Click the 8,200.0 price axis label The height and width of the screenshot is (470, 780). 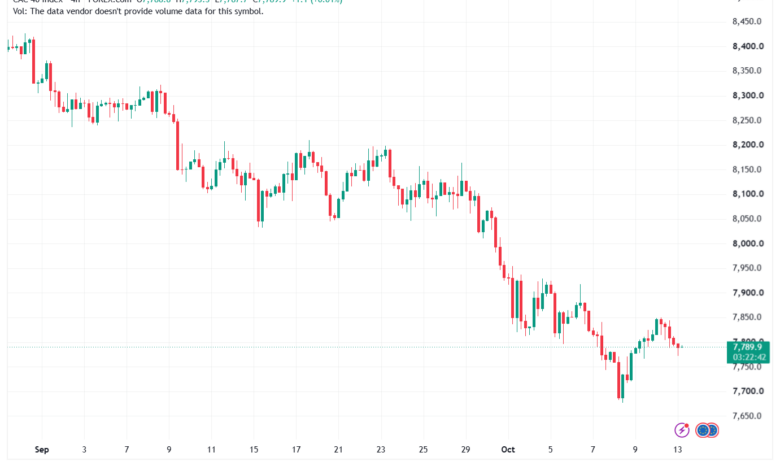click(x=748, y=145)
